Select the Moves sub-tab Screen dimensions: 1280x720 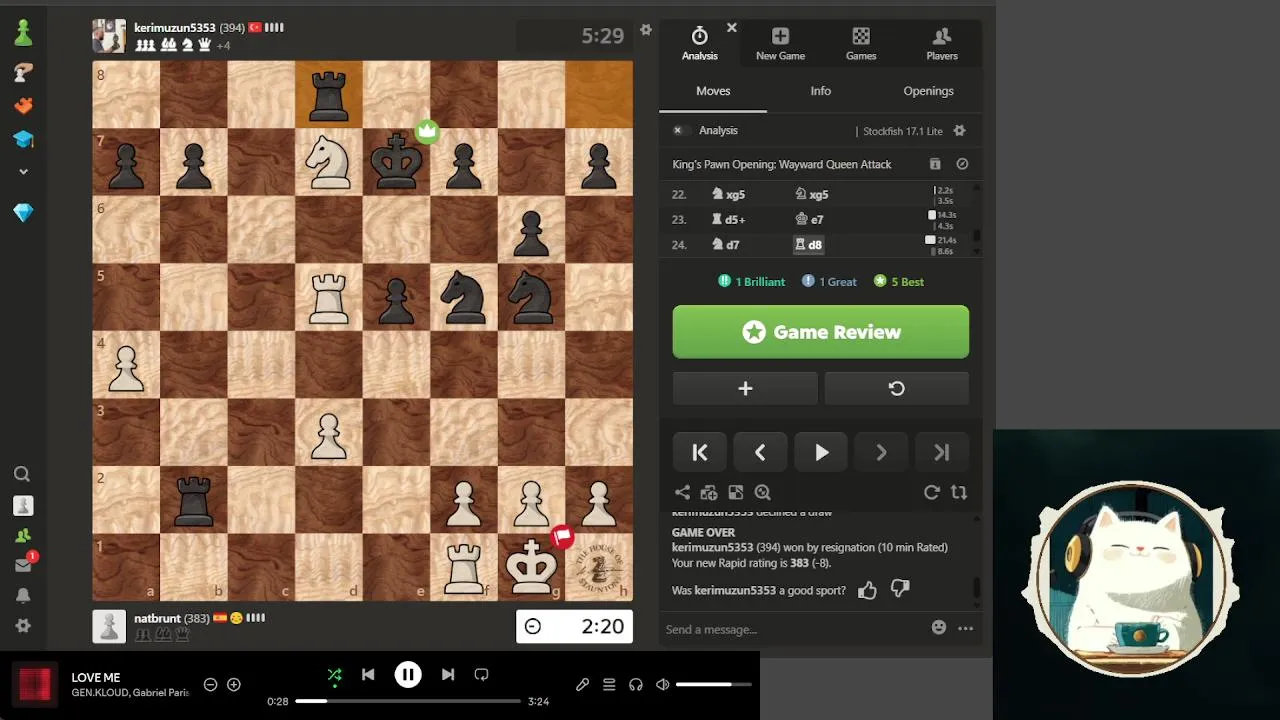click(713, 91)
